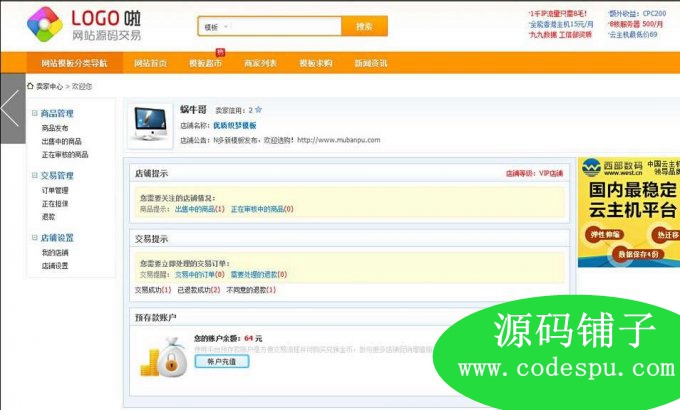
Task: Click the 优质织梦模板 shop name link
Action: [235, 125]
